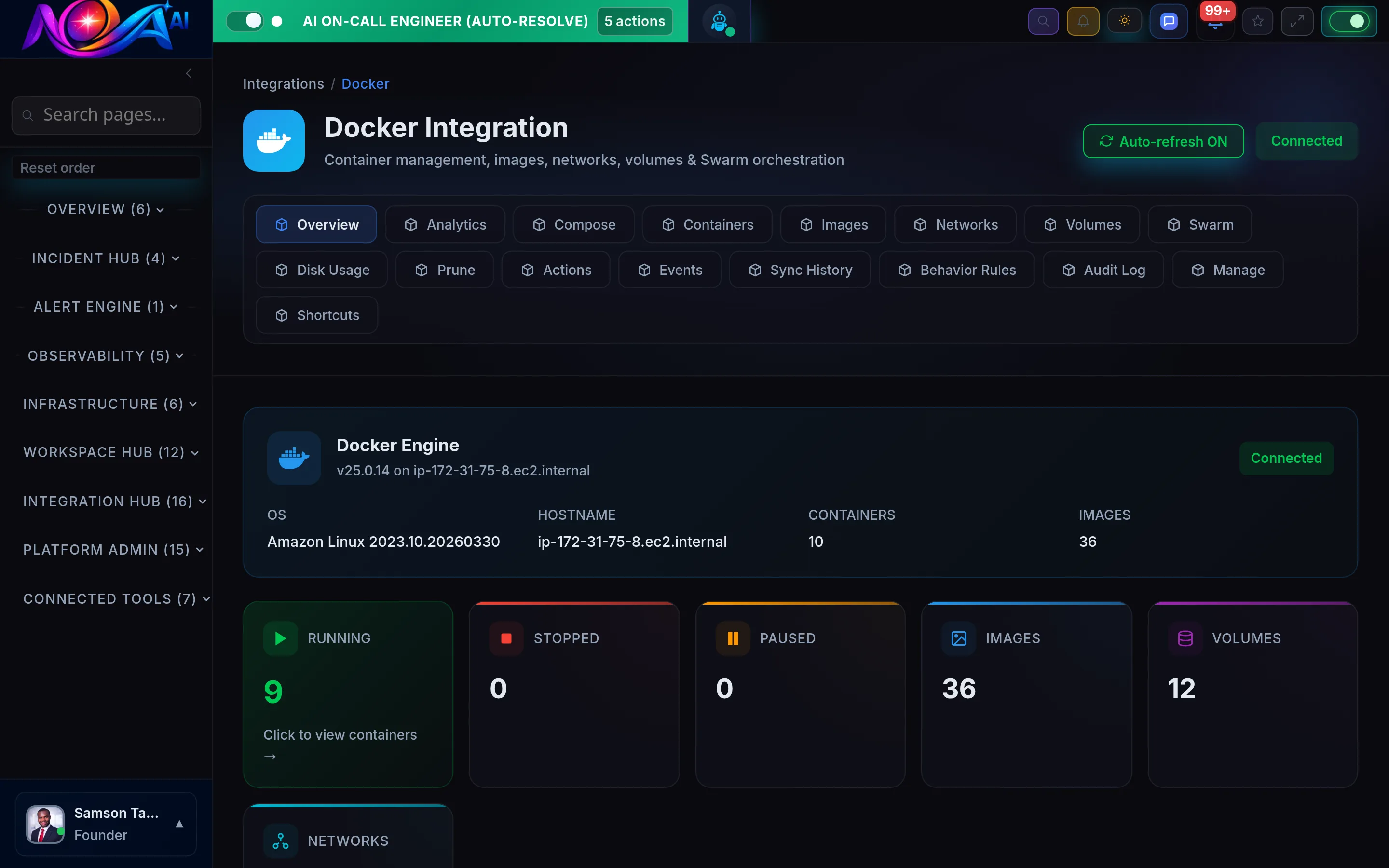
Task: Expand the Incident Hub section
Action: 106,258
